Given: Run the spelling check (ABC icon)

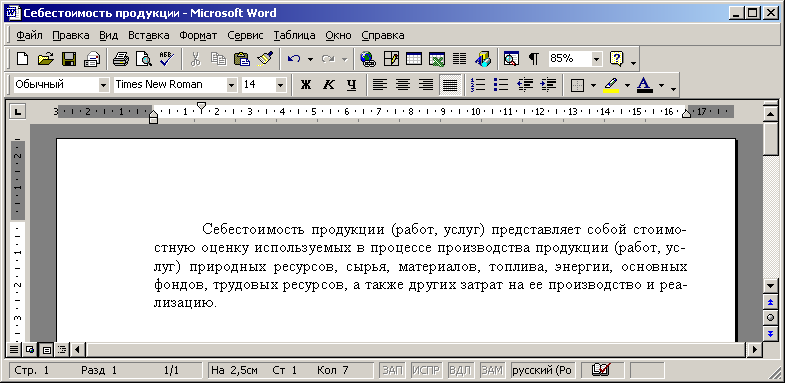Looking at the screenshot, I should [167, 59].
